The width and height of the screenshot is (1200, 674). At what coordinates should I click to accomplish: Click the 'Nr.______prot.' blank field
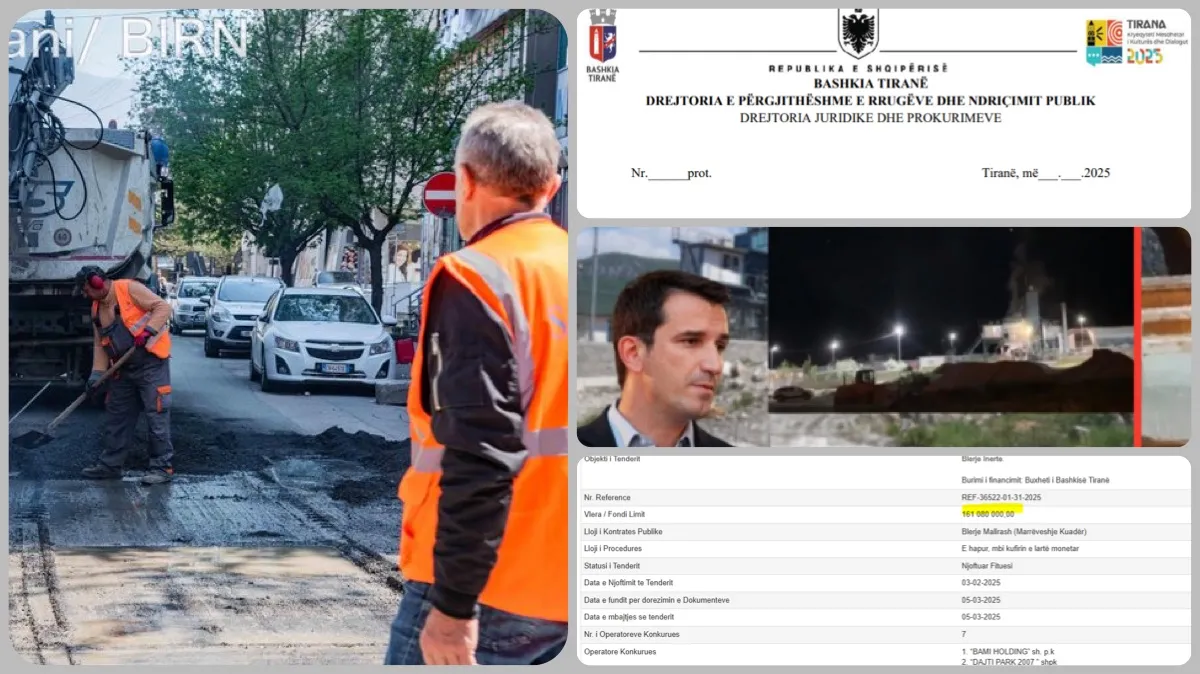tap(671, 173)
